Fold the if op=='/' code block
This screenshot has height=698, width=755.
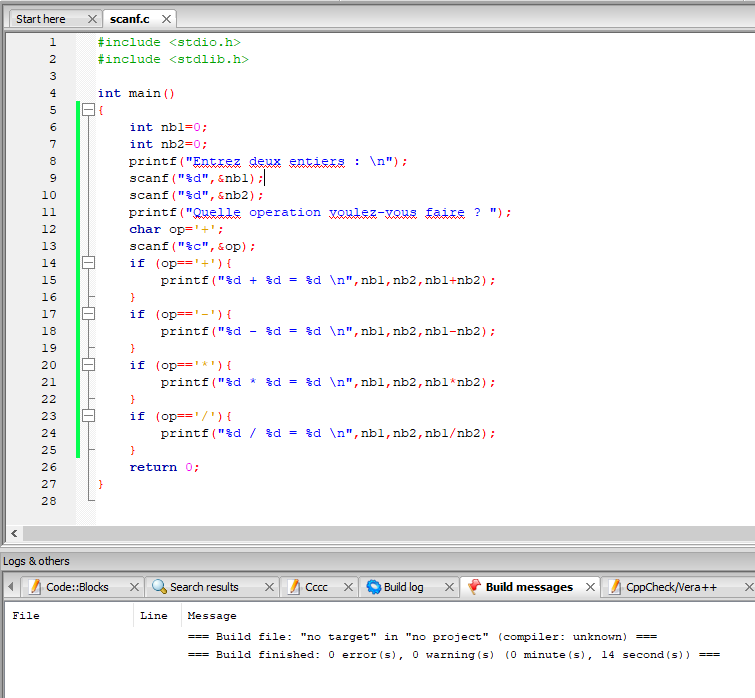[88, 416]
